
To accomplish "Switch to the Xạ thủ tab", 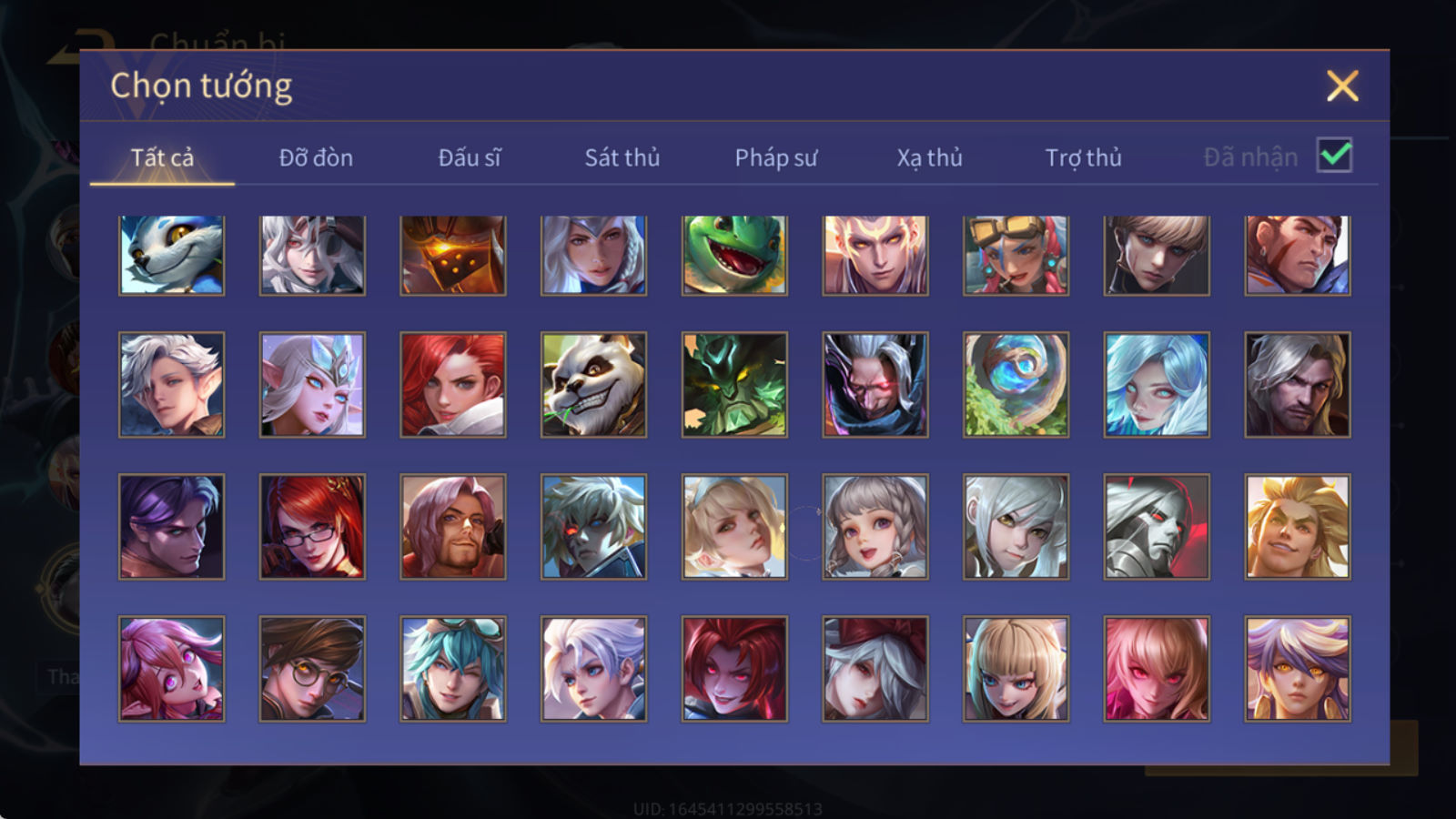I will (929, 157).
